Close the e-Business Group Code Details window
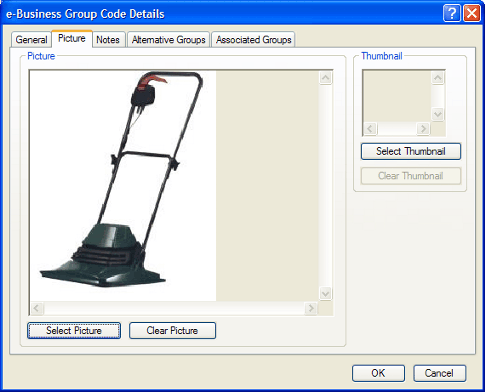 (x=472, y=13)
